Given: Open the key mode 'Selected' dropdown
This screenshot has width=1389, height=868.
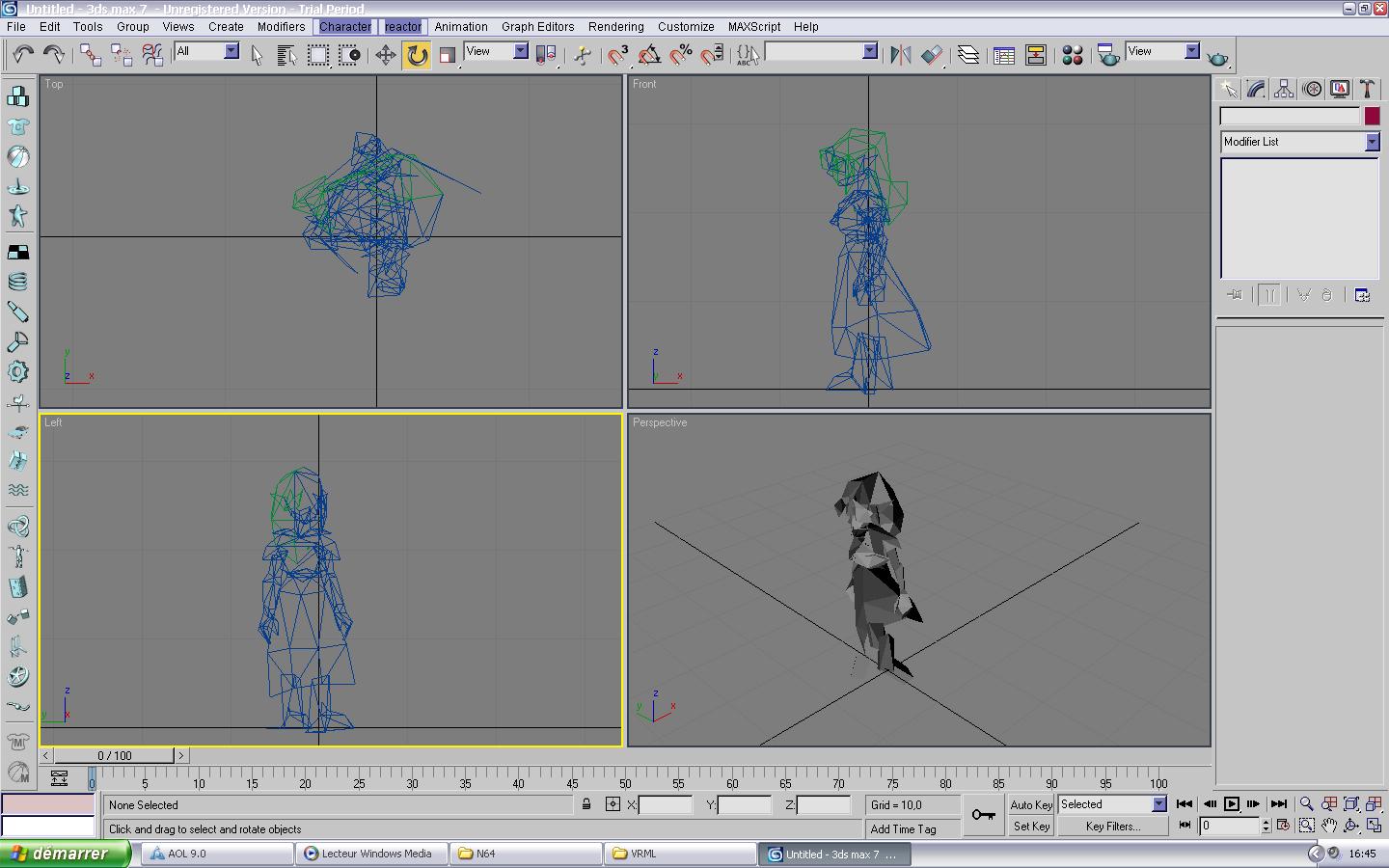Looking at the screenshot, I should point(1112,804).
